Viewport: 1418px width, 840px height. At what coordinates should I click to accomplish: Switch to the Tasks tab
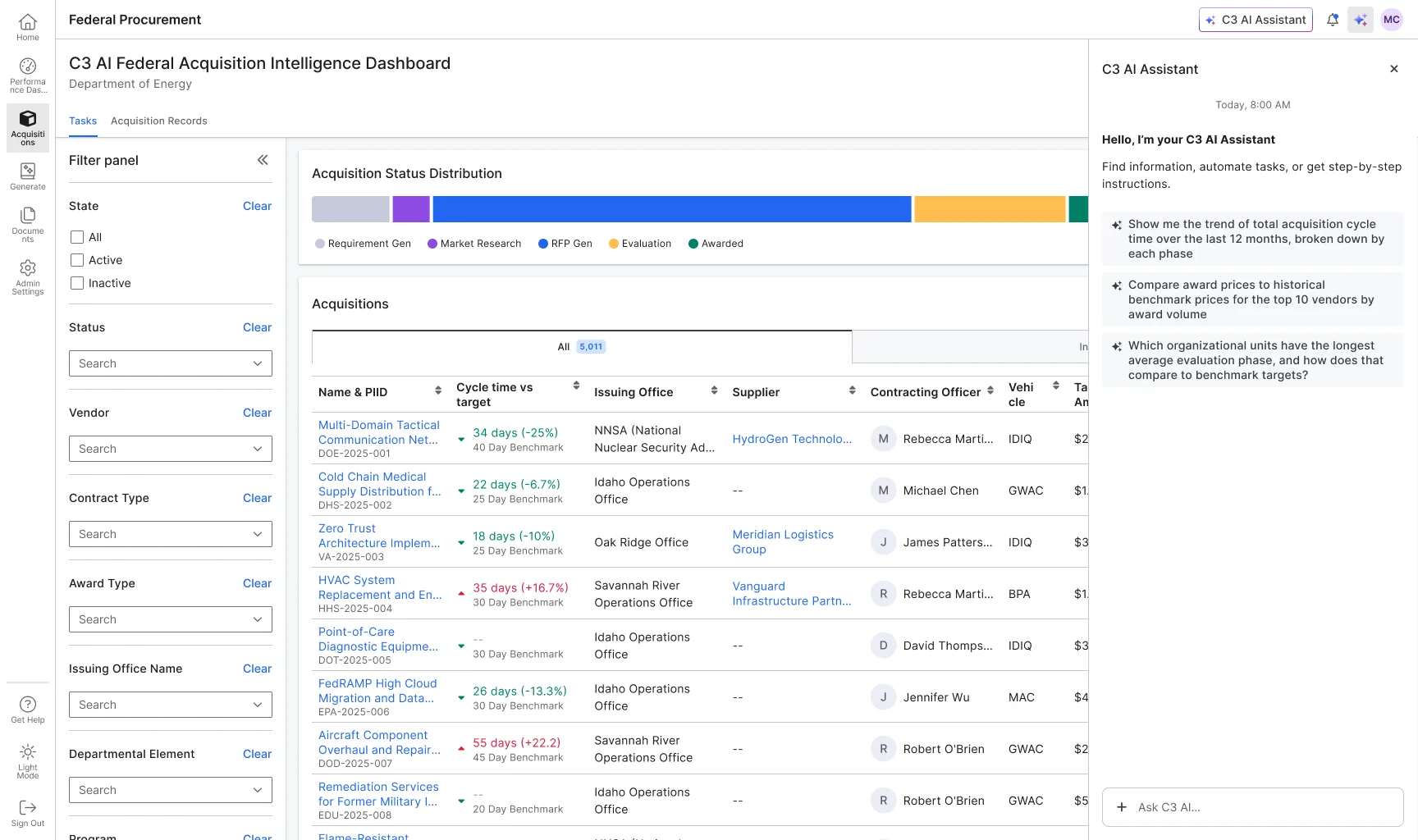point(83,121)
